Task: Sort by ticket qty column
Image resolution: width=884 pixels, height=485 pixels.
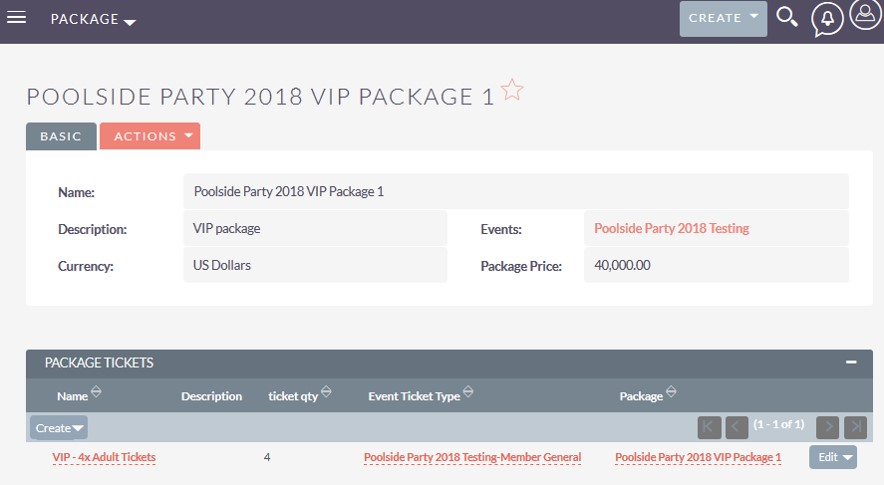Action: coord(326,391)
